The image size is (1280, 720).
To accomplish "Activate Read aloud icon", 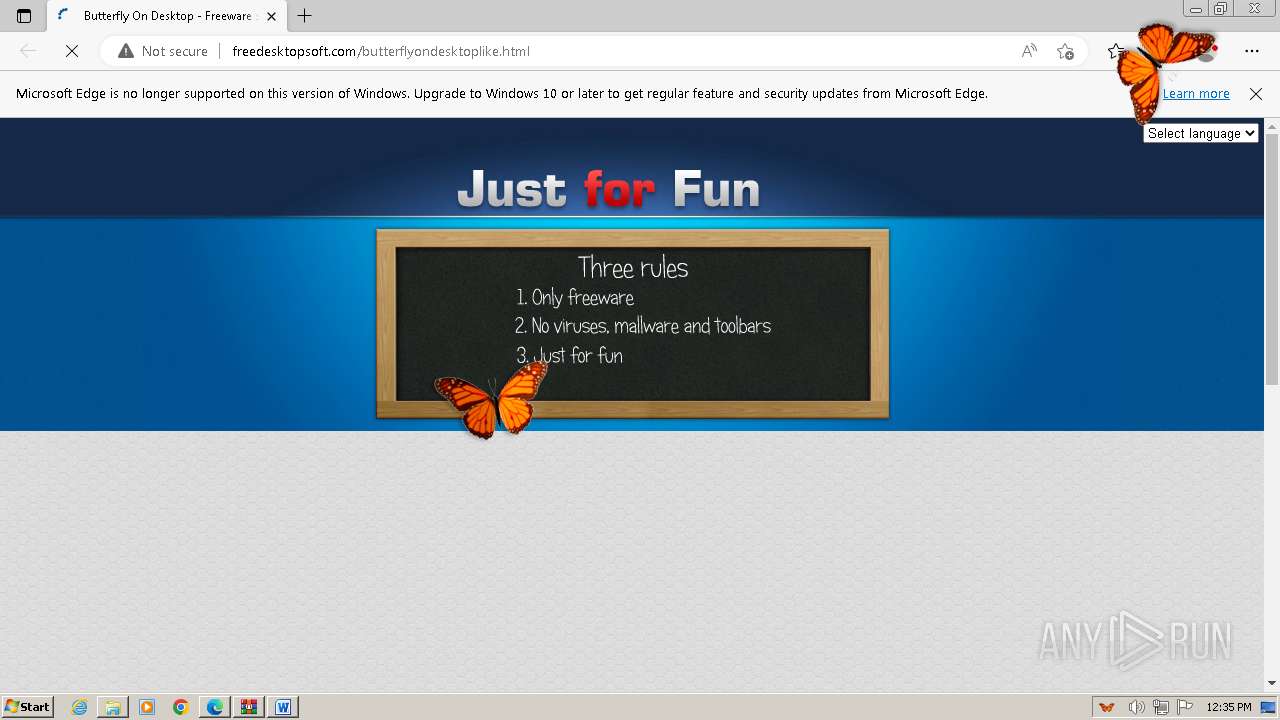I will pos(1029,51).
